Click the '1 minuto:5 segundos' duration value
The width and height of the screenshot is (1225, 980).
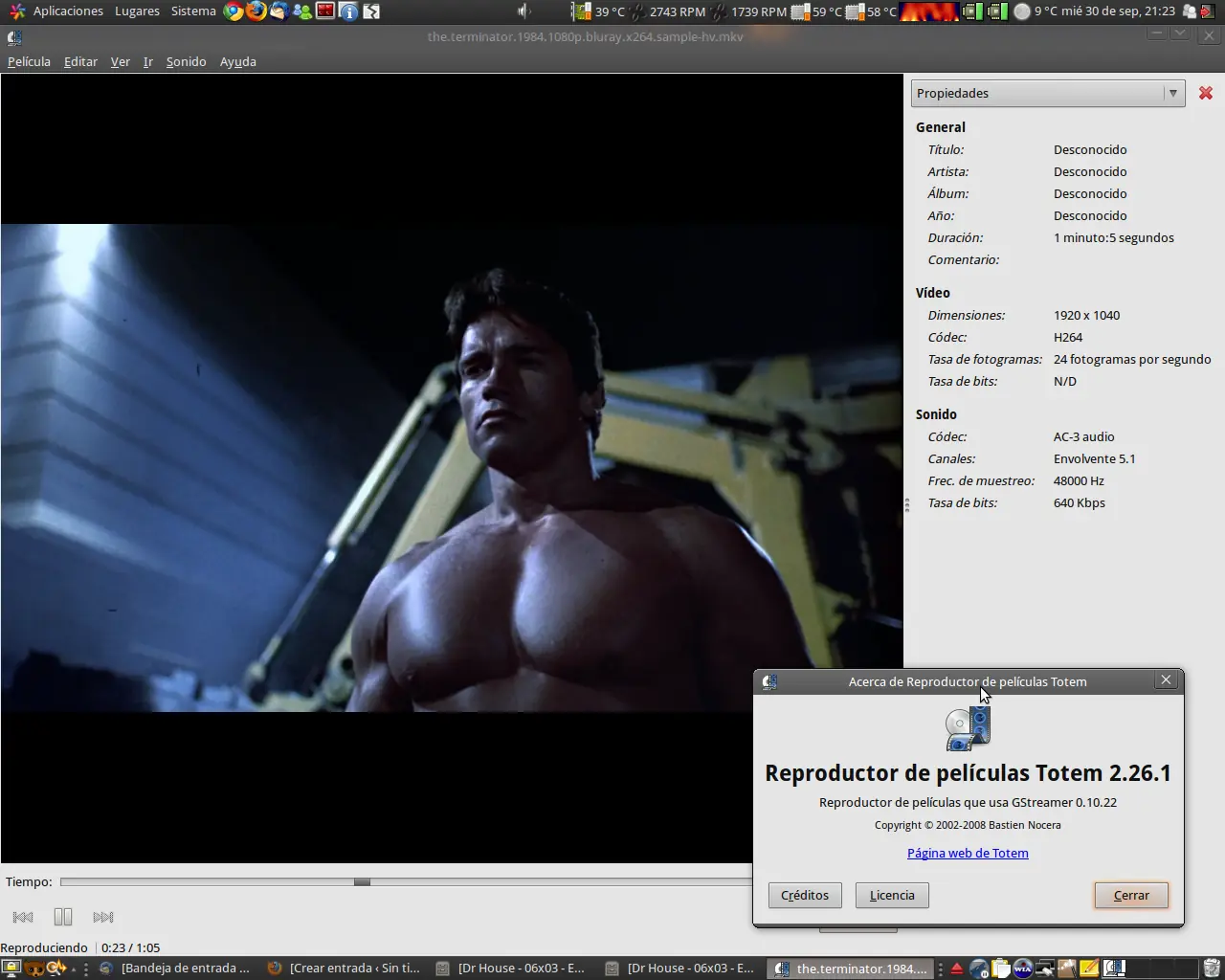pyautogui.click(x=1113, y=237)
